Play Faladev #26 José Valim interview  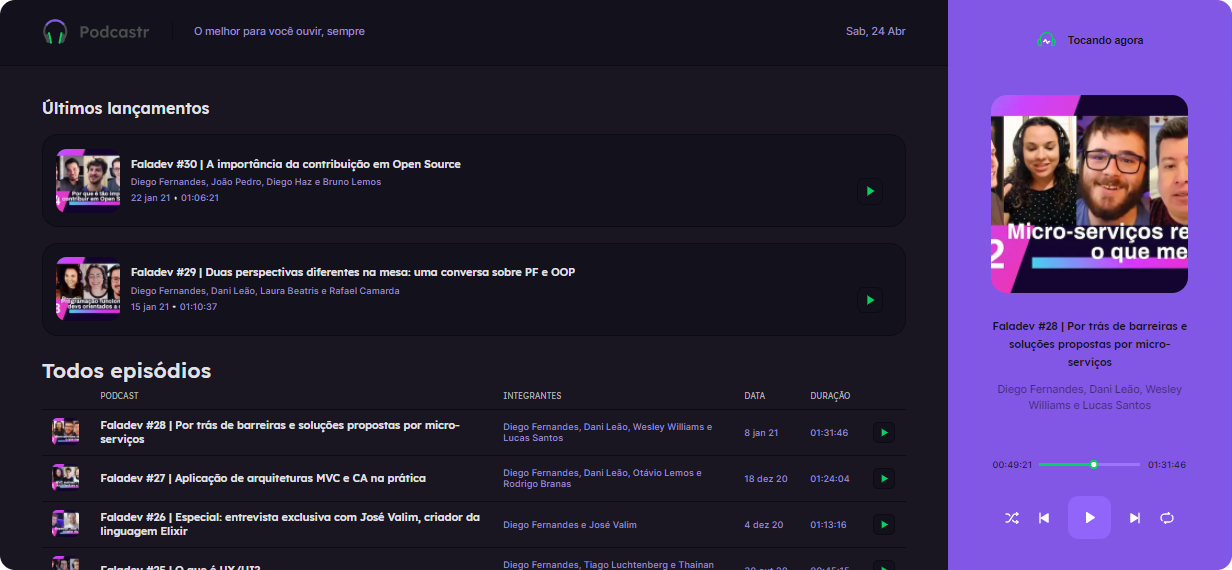(883, 525)
